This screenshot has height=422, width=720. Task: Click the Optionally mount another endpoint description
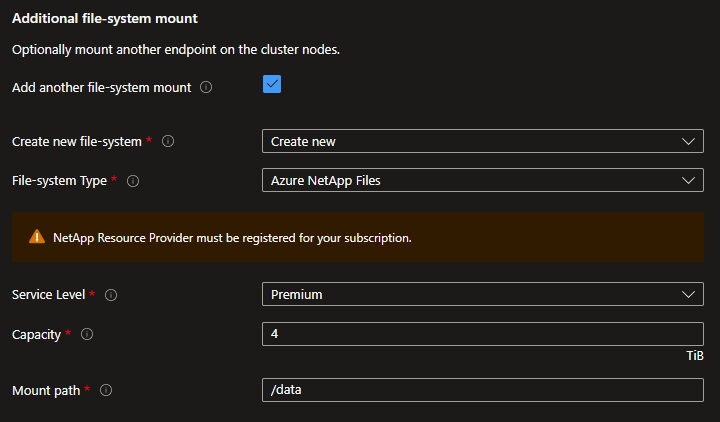(175, 50)
